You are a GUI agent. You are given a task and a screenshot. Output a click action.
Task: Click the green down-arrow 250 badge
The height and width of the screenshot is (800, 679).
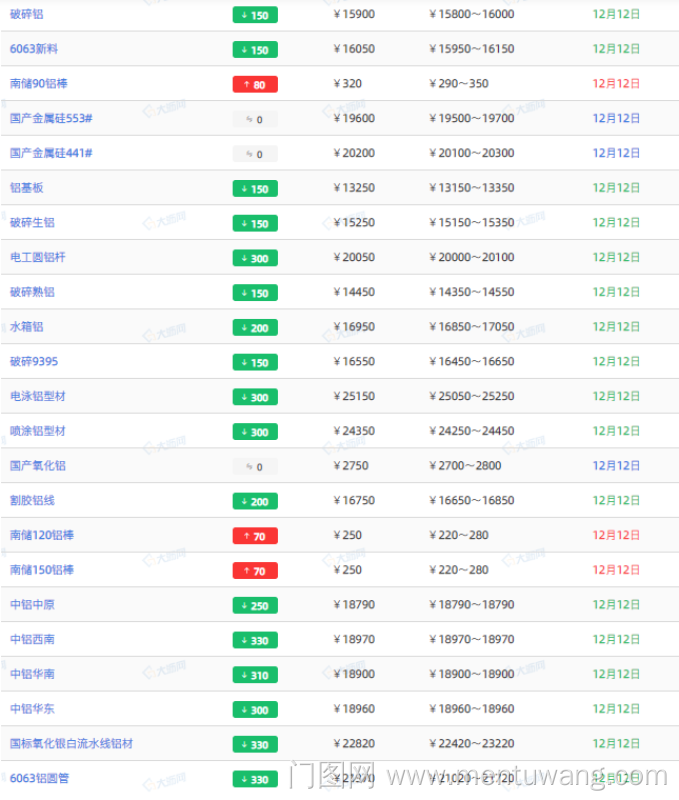coord(255,605)
